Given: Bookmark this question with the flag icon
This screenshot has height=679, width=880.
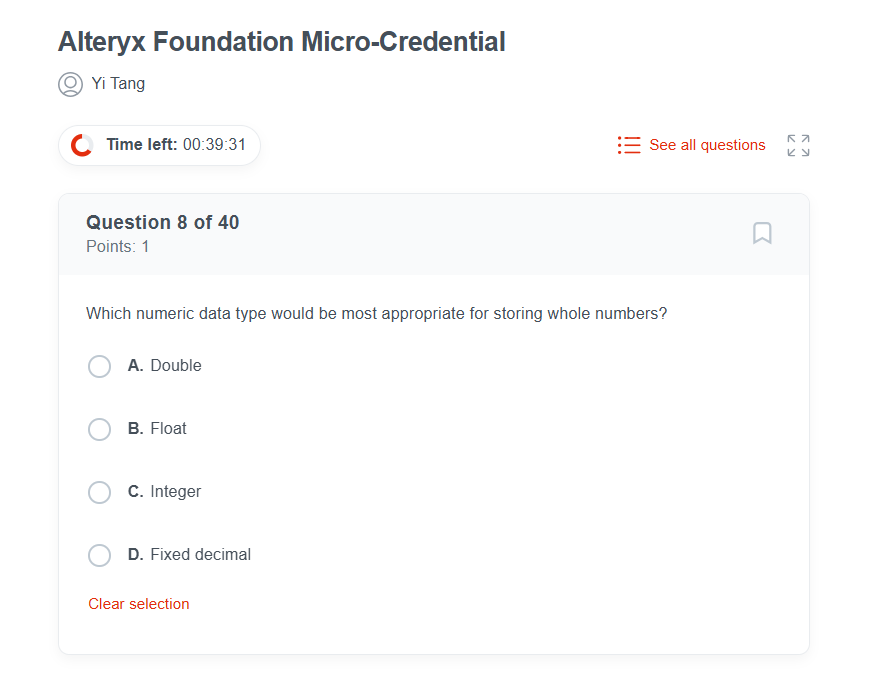Looking at the screenshot, I should tap(762, 233).
